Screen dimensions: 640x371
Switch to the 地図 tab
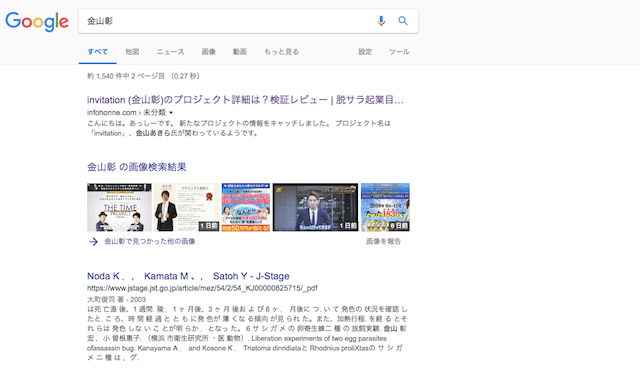coord(132,52)
